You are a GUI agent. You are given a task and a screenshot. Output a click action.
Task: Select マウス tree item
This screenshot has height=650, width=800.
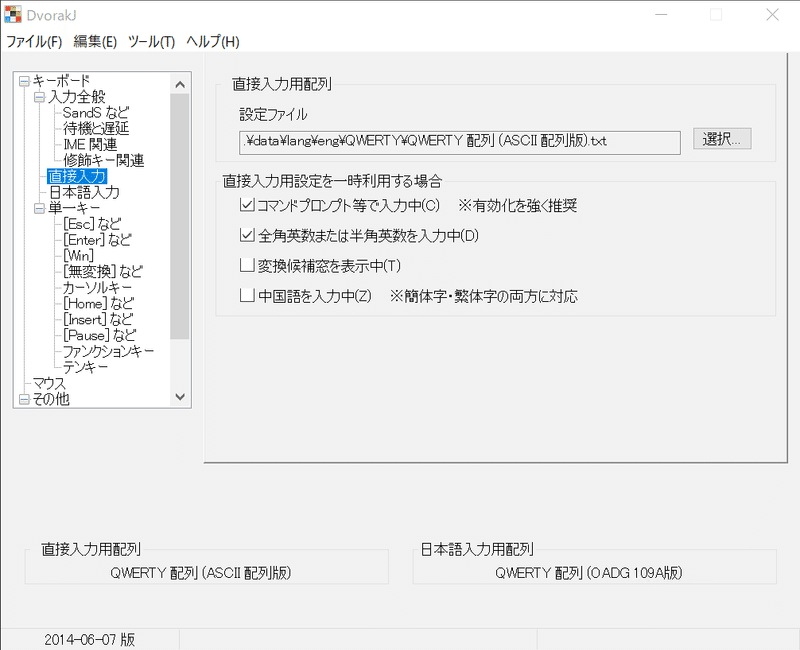click(x=49, y=383)
